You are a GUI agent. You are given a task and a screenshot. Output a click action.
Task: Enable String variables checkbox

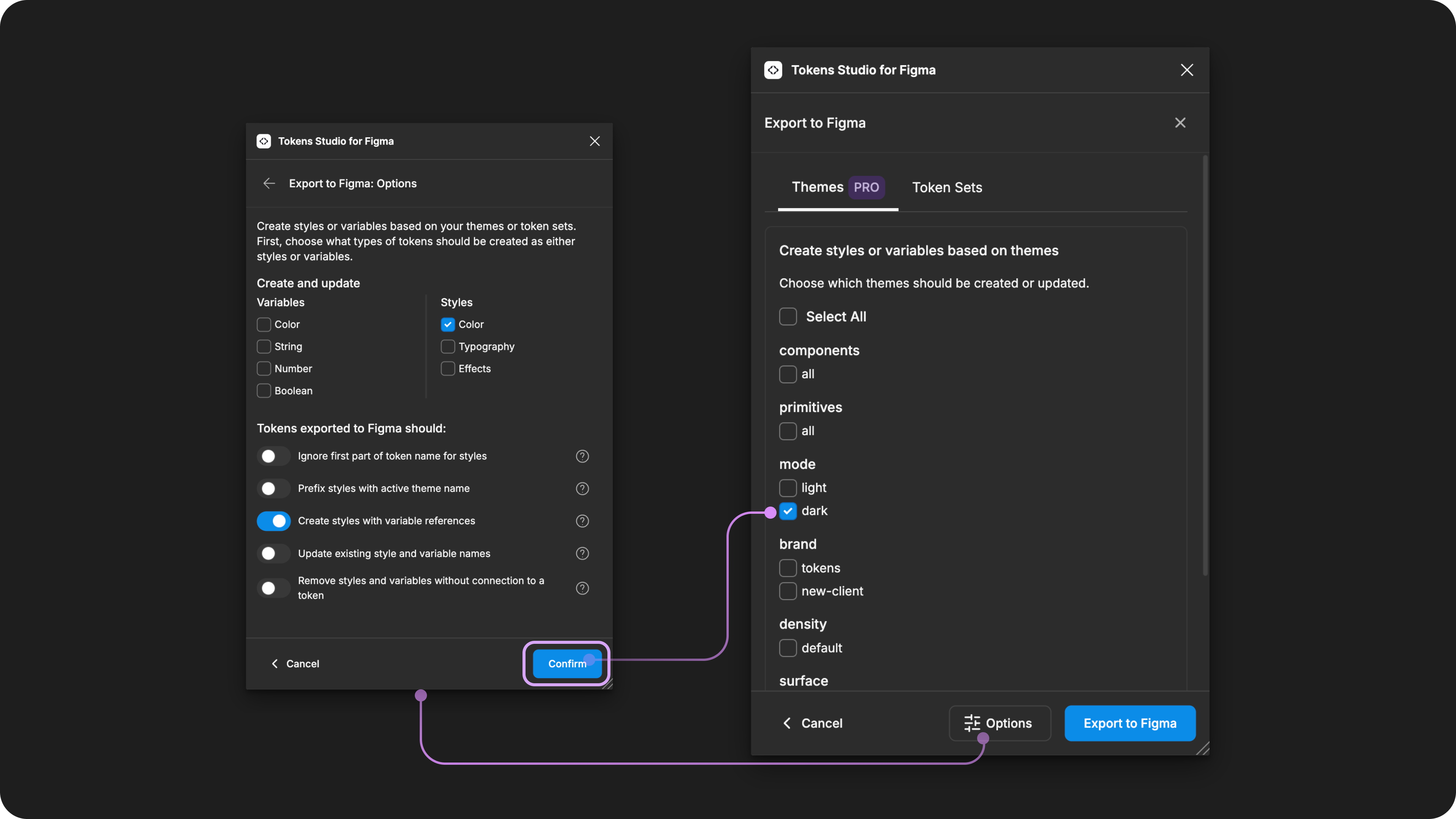click(264, 347)
